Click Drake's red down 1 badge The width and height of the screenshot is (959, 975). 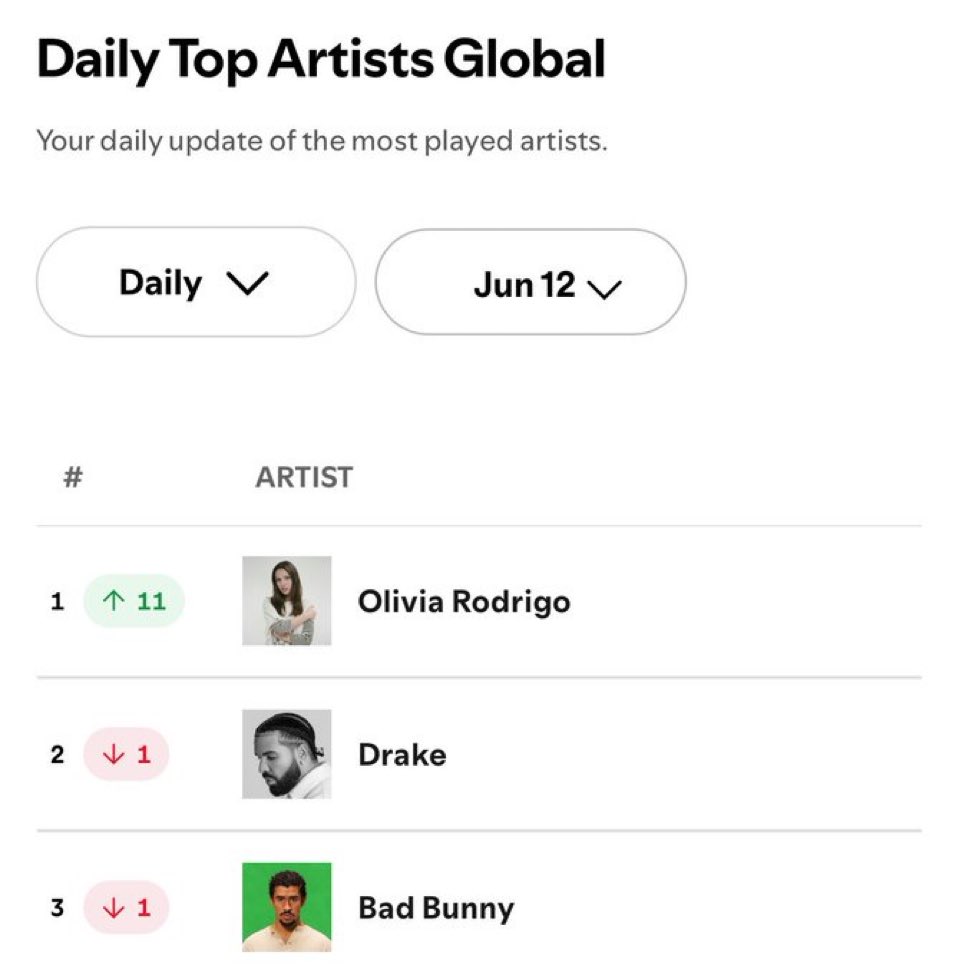pos(126,754)
